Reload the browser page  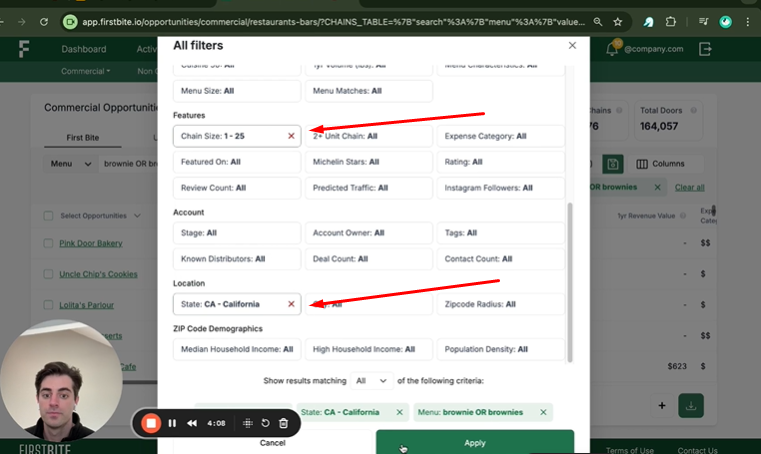click(44, 22)
